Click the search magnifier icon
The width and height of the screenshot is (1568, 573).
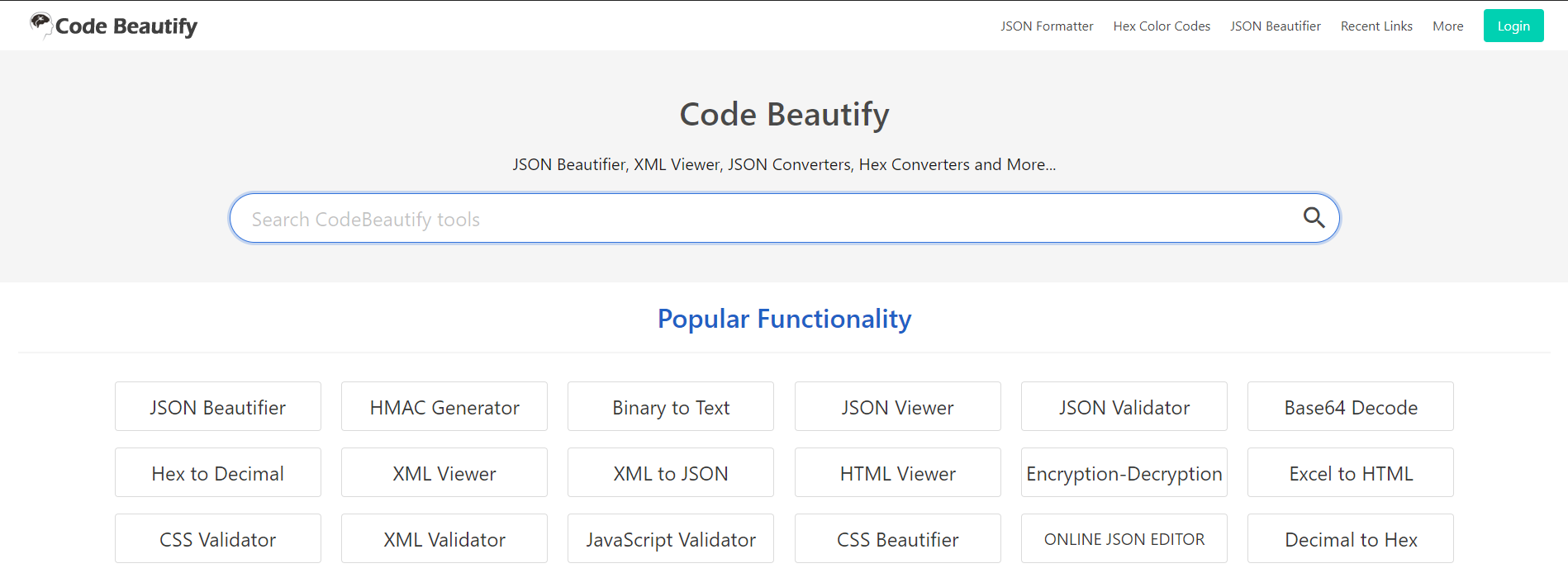(1314, 218)
